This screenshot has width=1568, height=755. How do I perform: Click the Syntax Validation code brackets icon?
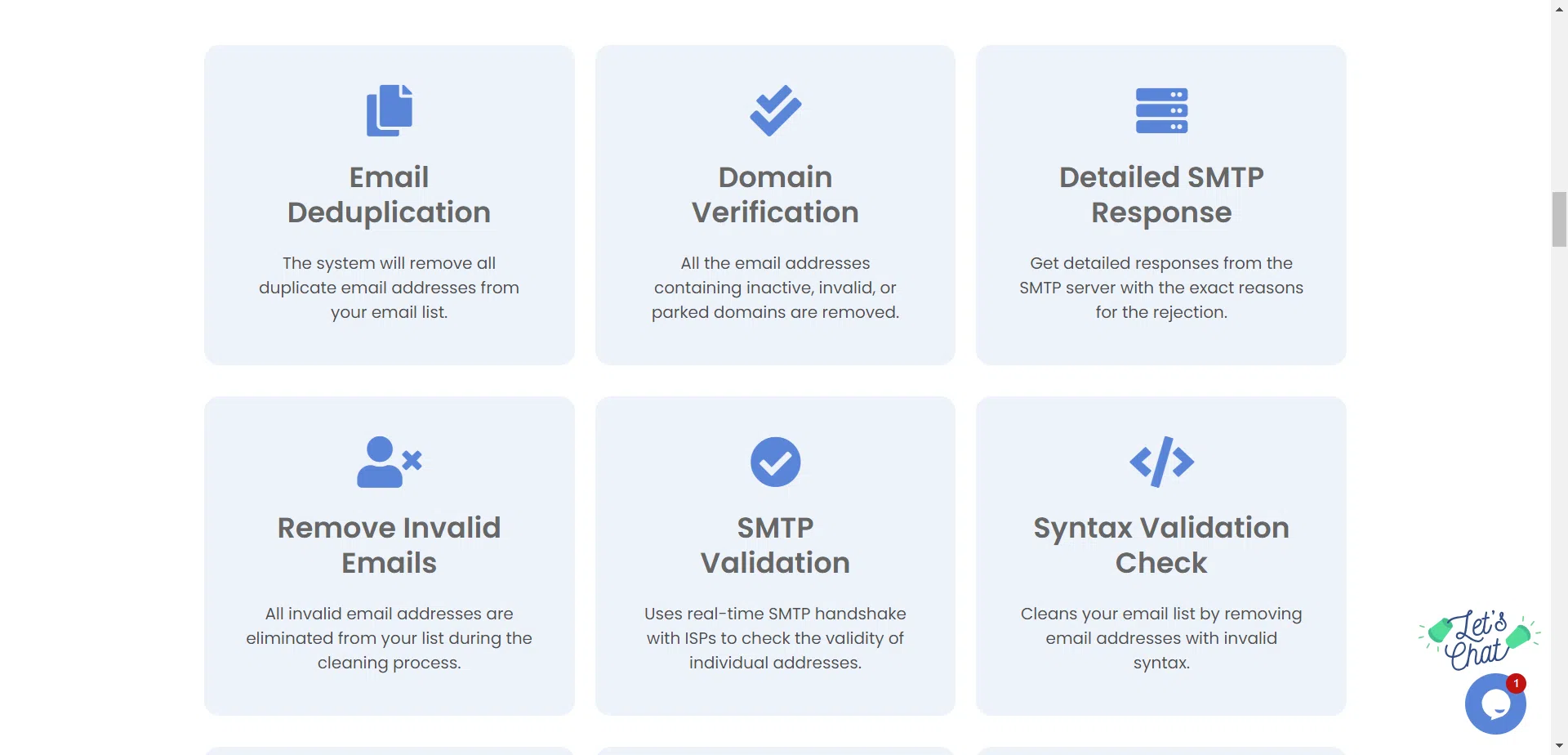(x=1161, y=462)
